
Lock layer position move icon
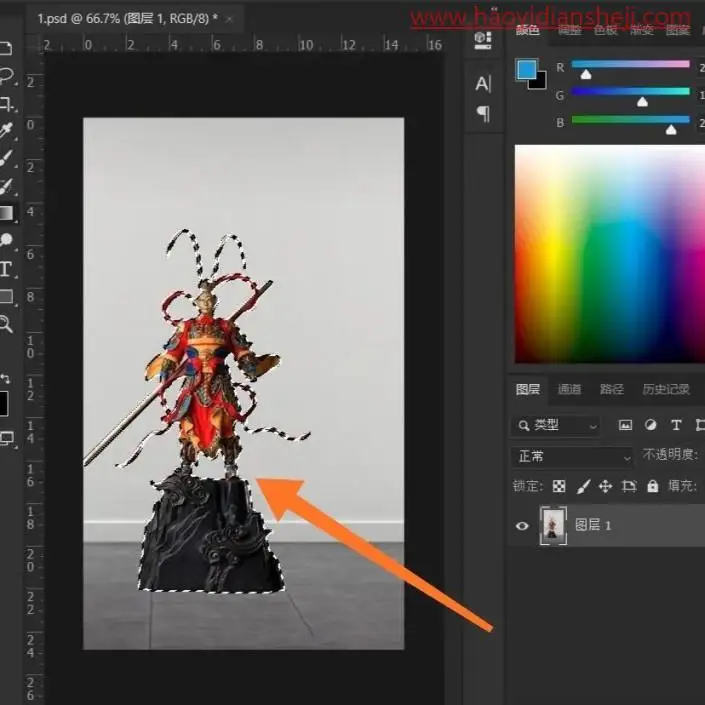coord(606,486)
